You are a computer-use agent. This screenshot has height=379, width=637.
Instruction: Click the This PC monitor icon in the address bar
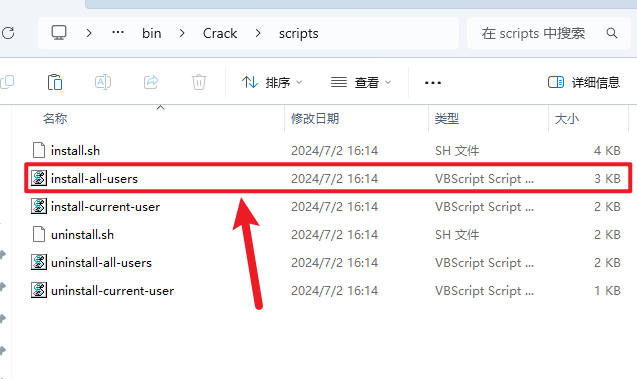point(59,32)
